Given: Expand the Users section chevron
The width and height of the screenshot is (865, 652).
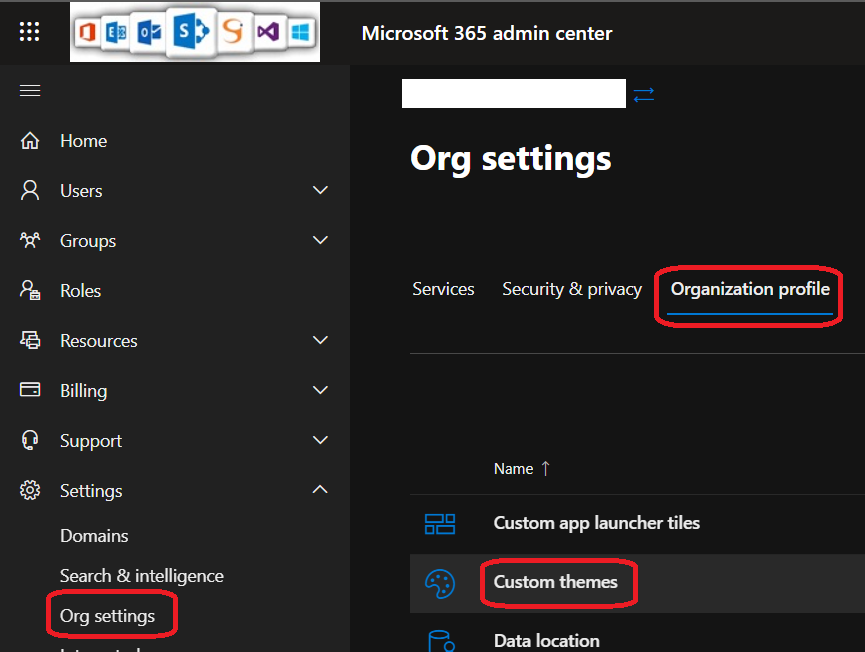Looking at the screenshot, I should point(320,190).
